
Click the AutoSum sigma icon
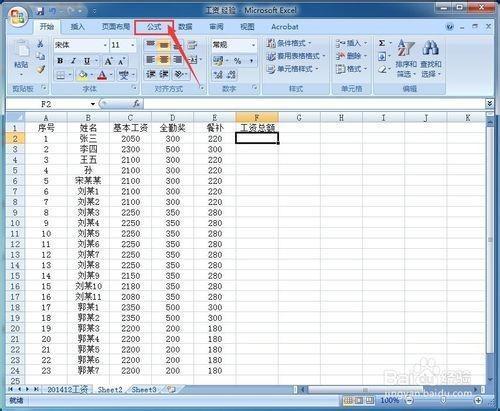pos(382,43)
